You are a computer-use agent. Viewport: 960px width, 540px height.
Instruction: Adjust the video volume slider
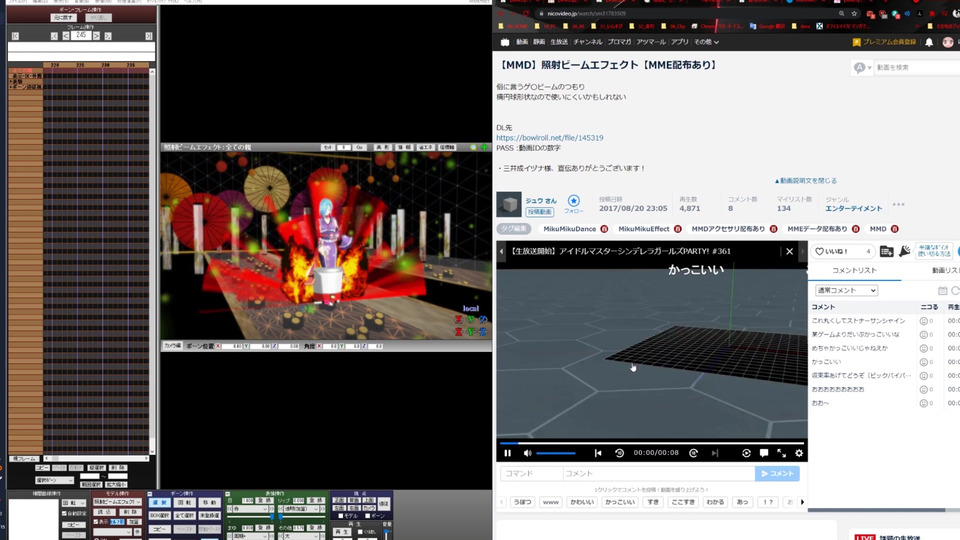coord(556,454)
